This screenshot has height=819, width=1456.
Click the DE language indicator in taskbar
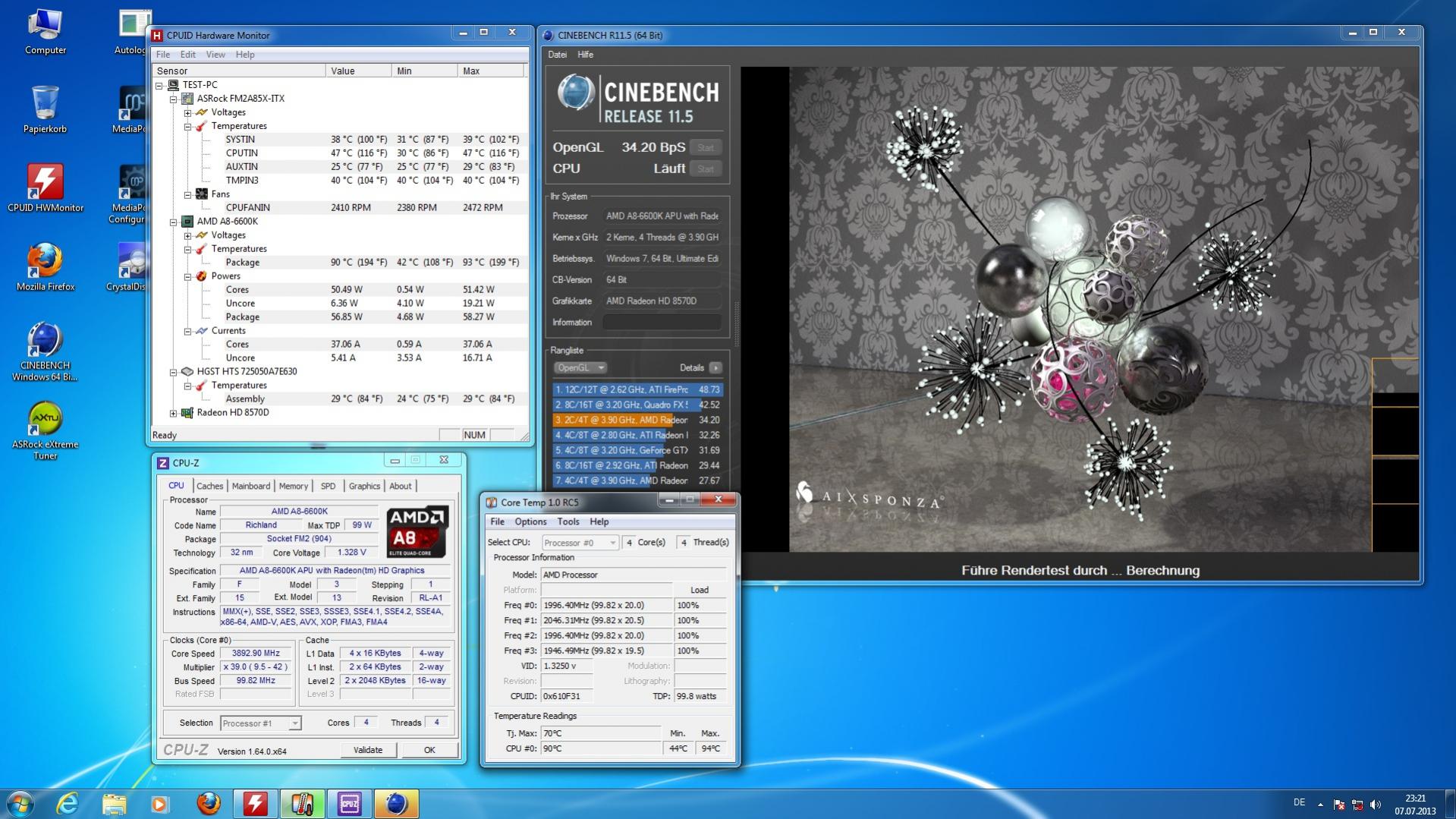(1299, 803)
